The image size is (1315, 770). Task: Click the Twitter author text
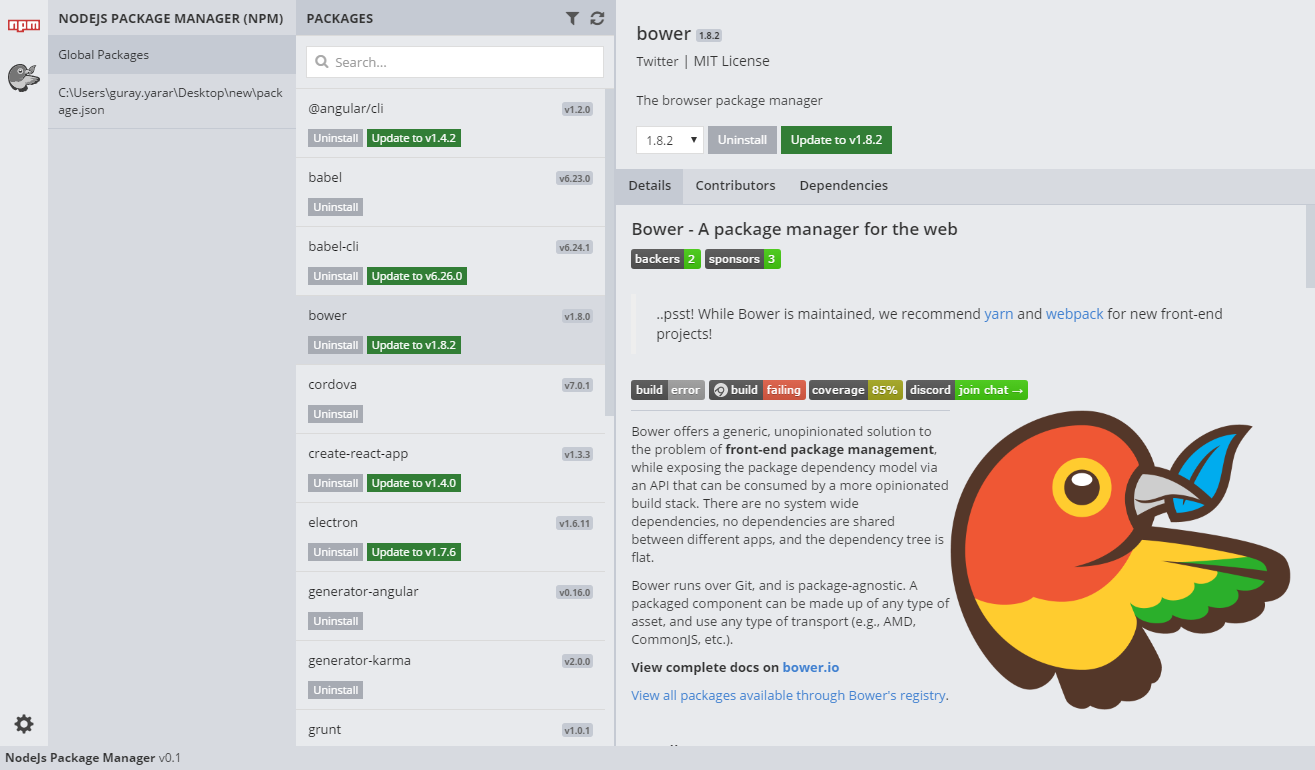pos(657,61)
